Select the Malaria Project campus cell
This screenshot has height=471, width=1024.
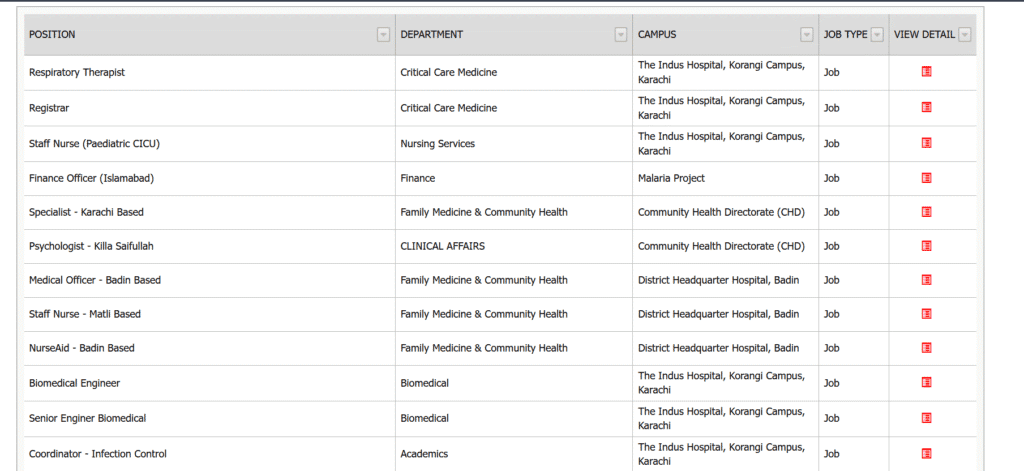pyautogui.click(x=671, y=178)
